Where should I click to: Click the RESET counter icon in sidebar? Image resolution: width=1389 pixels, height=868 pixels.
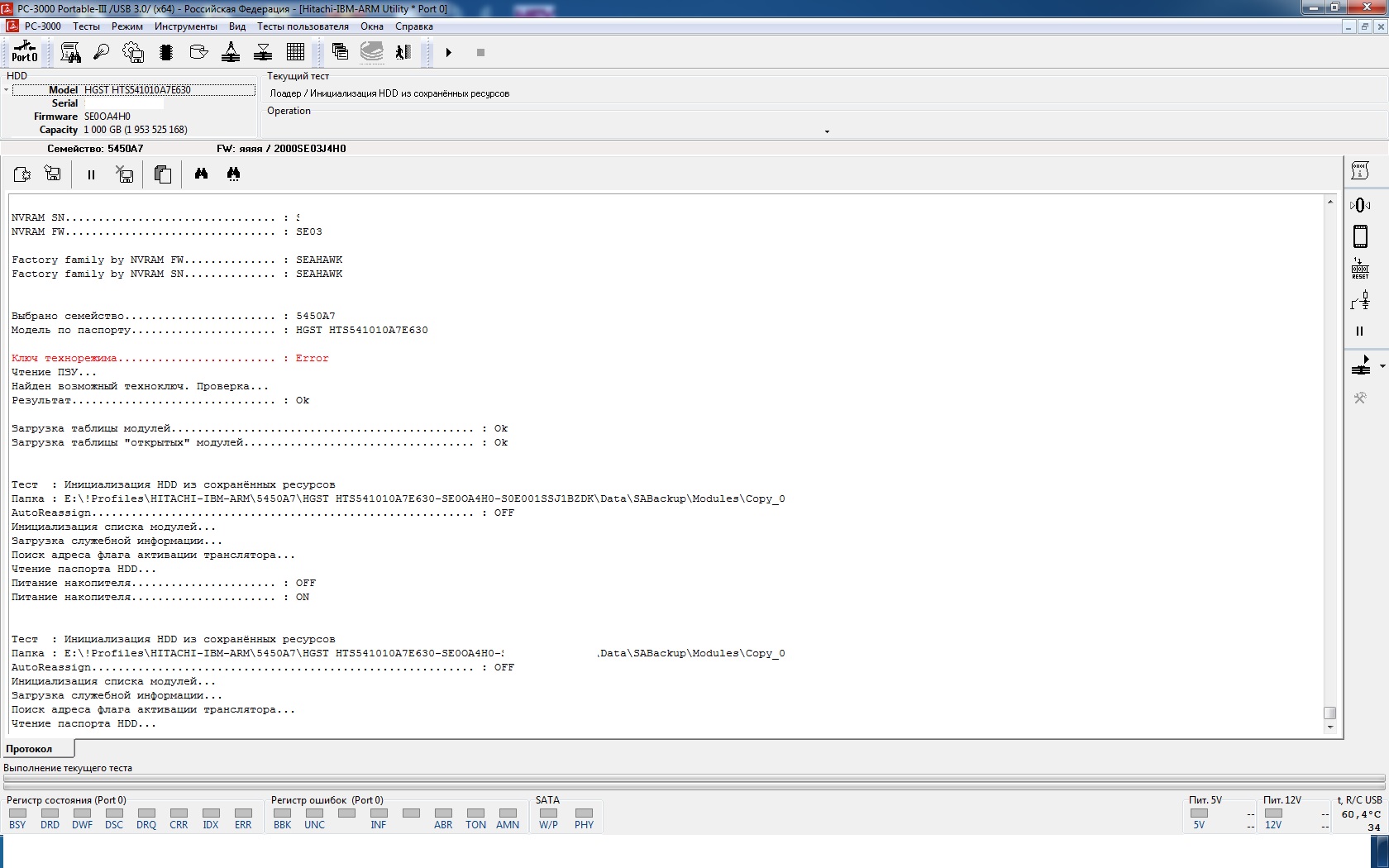pos(1360,269)
